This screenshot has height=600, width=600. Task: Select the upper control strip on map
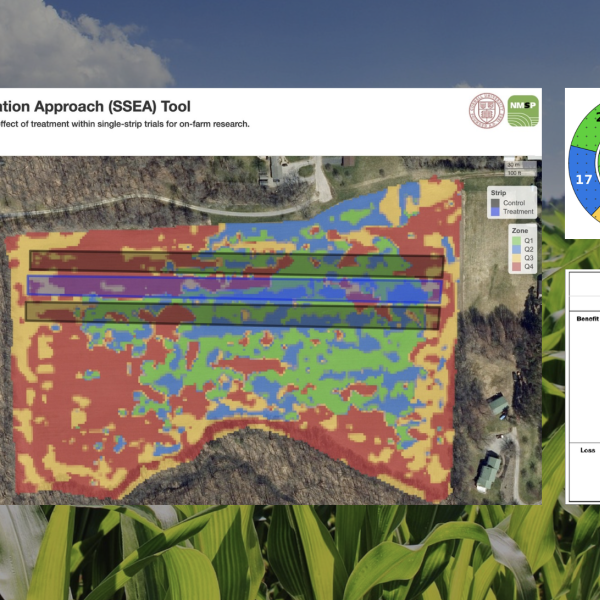click(x=236, y=264)
